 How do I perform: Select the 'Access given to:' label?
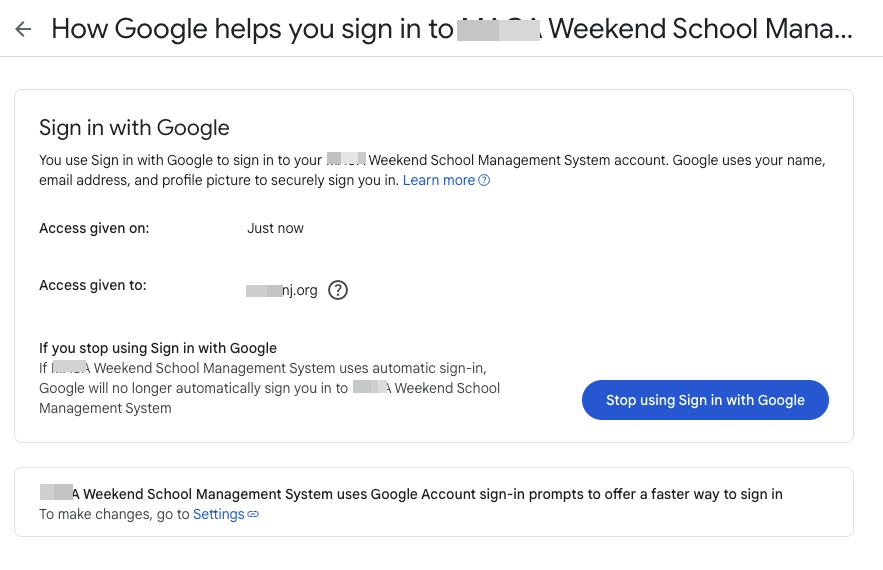(x=93, y=285)
